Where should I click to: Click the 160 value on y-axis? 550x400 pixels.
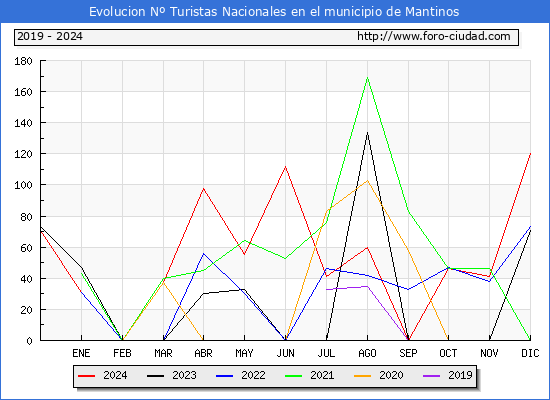23,92
